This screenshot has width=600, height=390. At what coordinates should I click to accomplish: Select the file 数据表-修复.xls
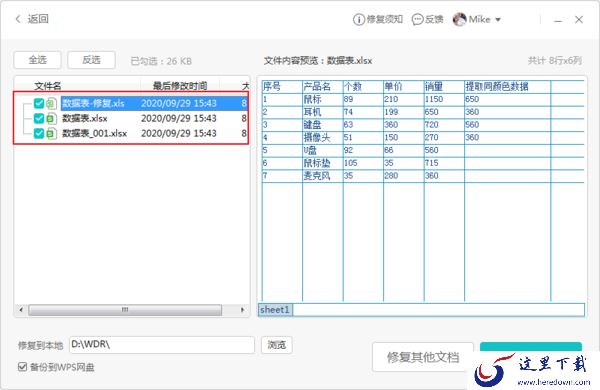coord(93,103)
